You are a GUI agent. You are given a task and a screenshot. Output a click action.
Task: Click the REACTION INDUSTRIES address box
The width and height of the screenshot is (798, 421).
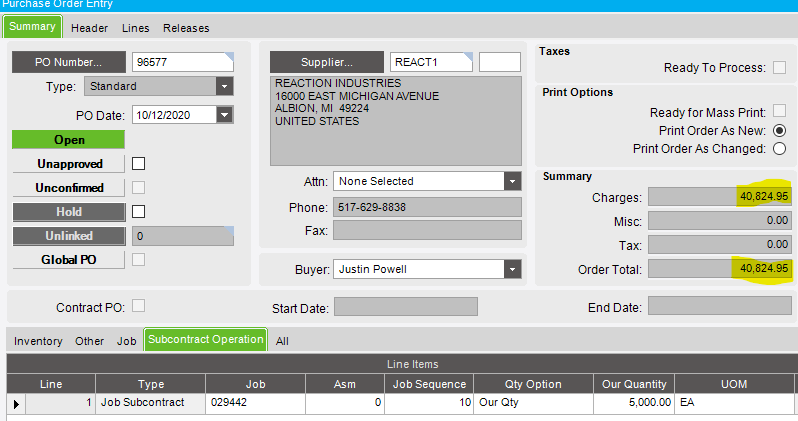coord(396,121)
